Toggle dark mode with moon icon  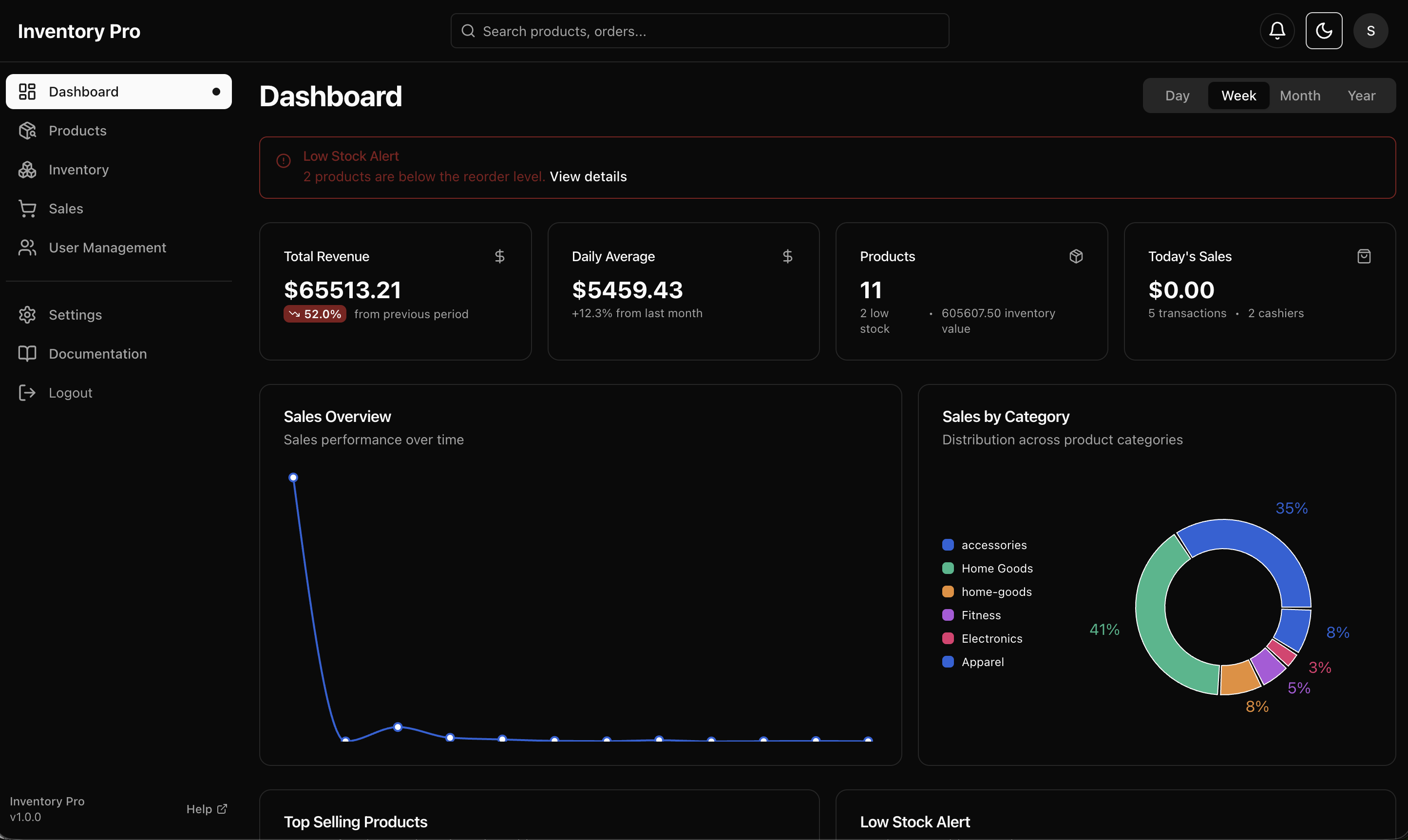[1324, 31]
